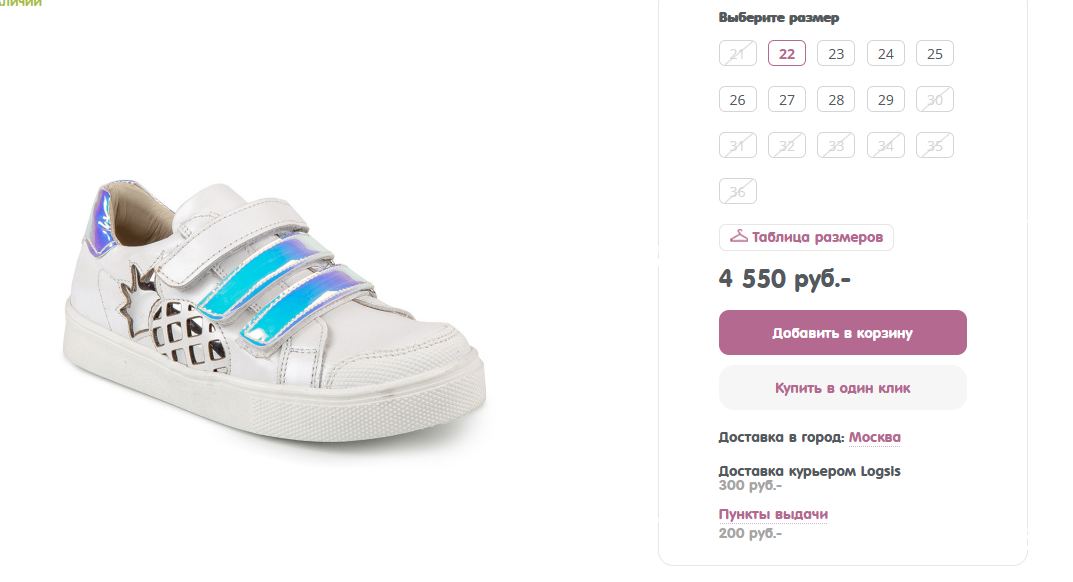The width and height of the screenshot is (1073, 582).
Task: Open Пункты выдачи link
Action: (x=773, y=514)
